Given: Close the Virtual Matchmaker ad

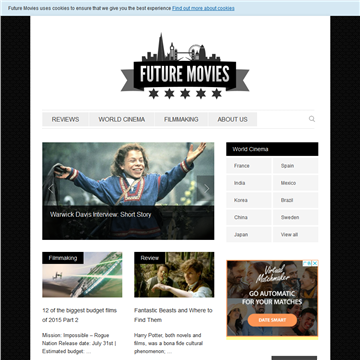Looking at the screenshot, I should point(315,263).
